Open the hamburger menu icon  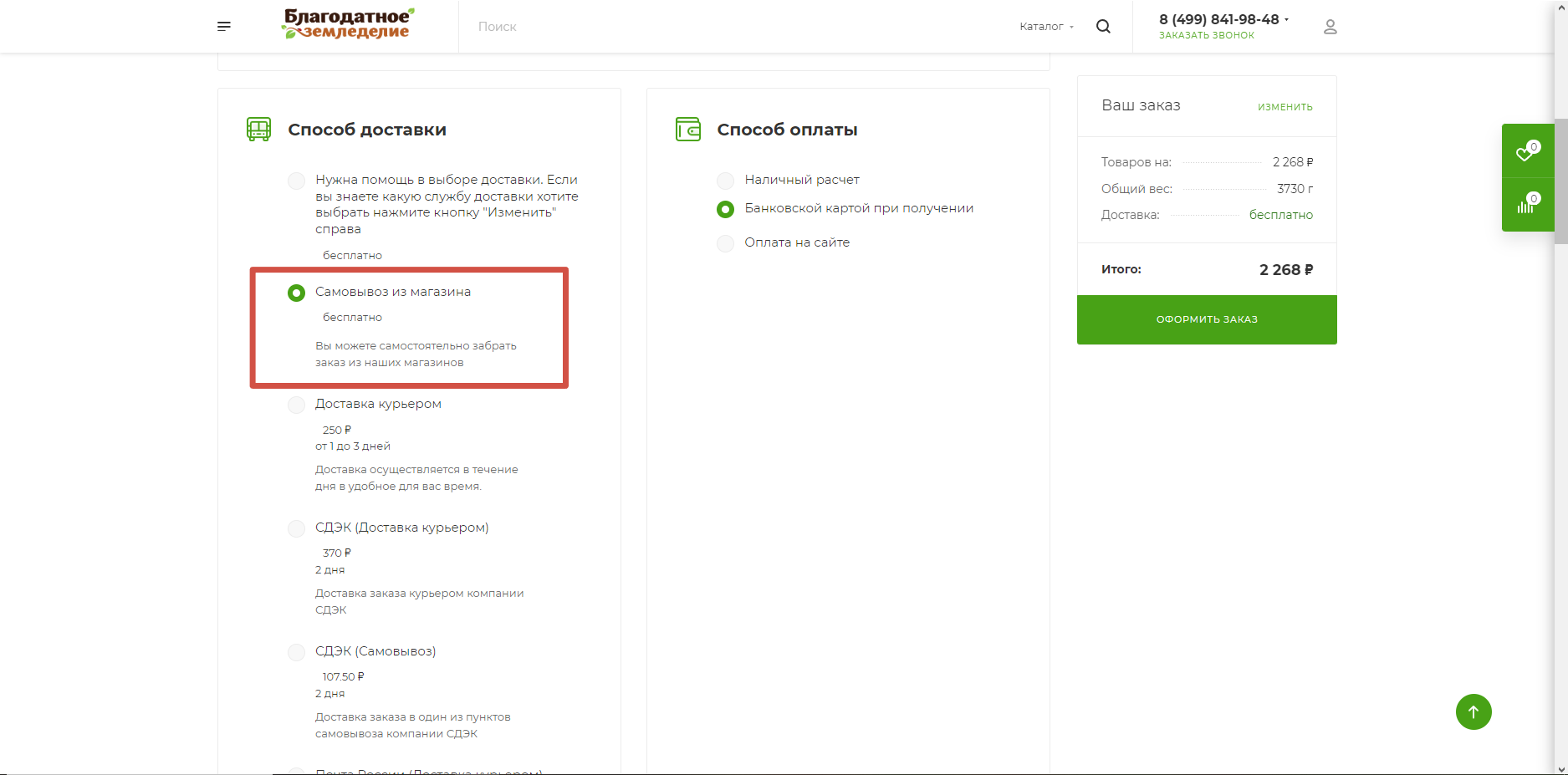pos(224,27)
